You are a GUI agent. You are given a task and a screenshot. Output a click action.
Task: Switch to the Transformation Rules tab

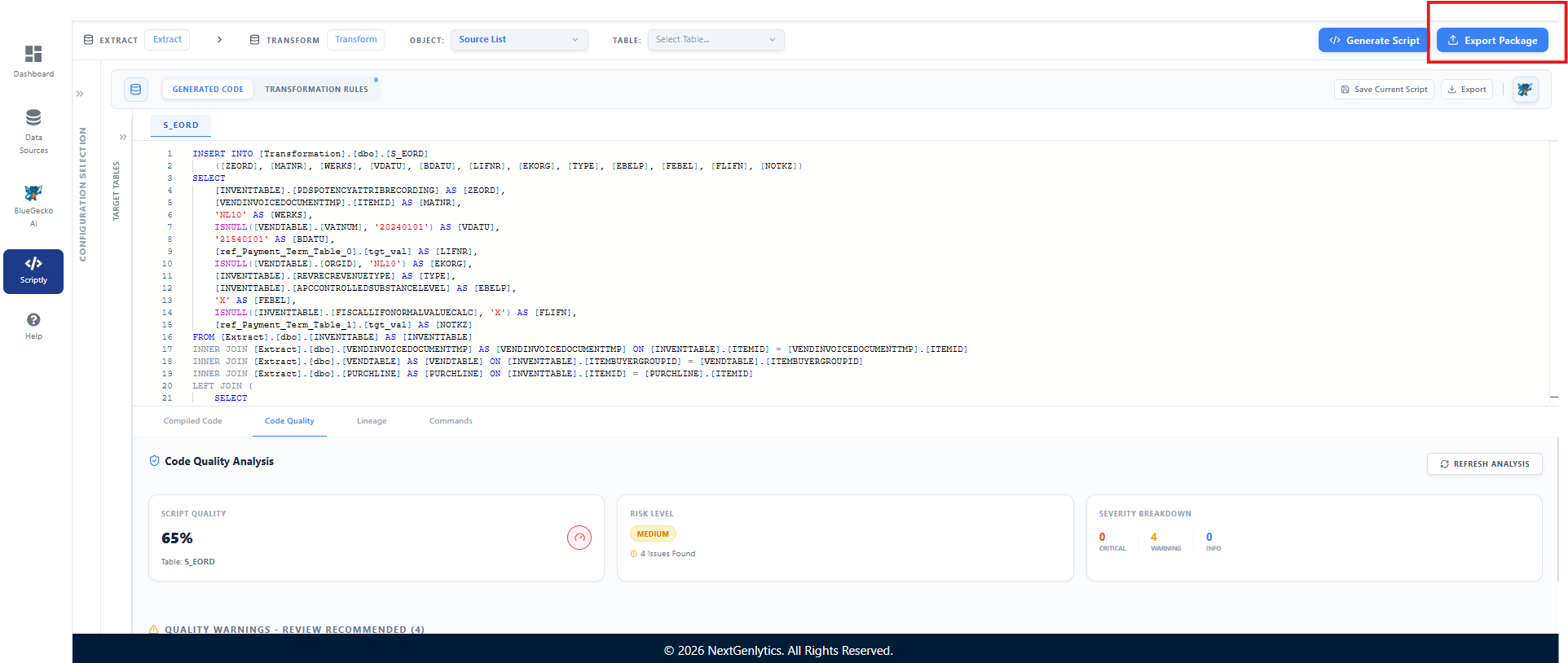[x=316, y=90]
